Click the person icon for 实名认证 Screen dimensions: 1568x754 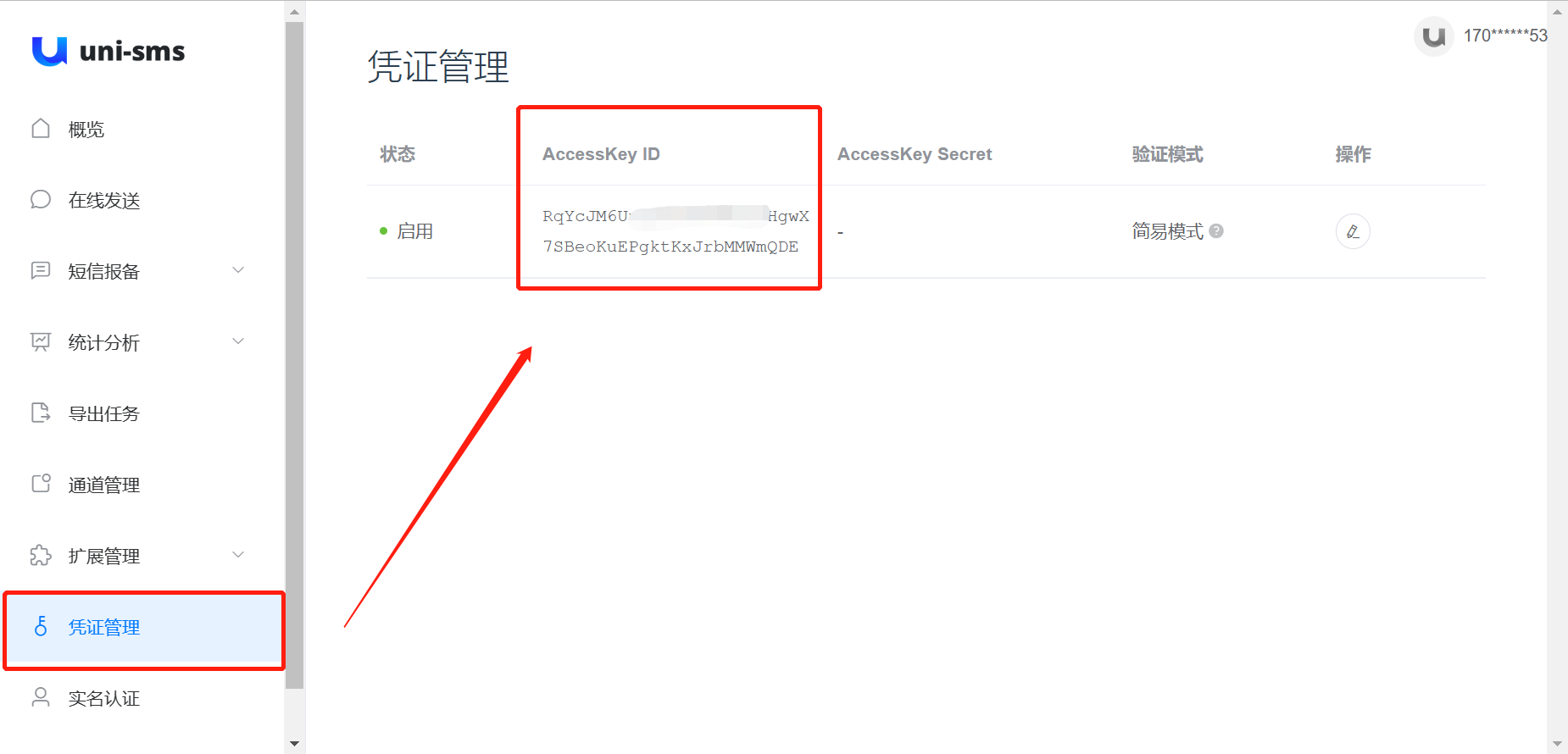(41, 697)
